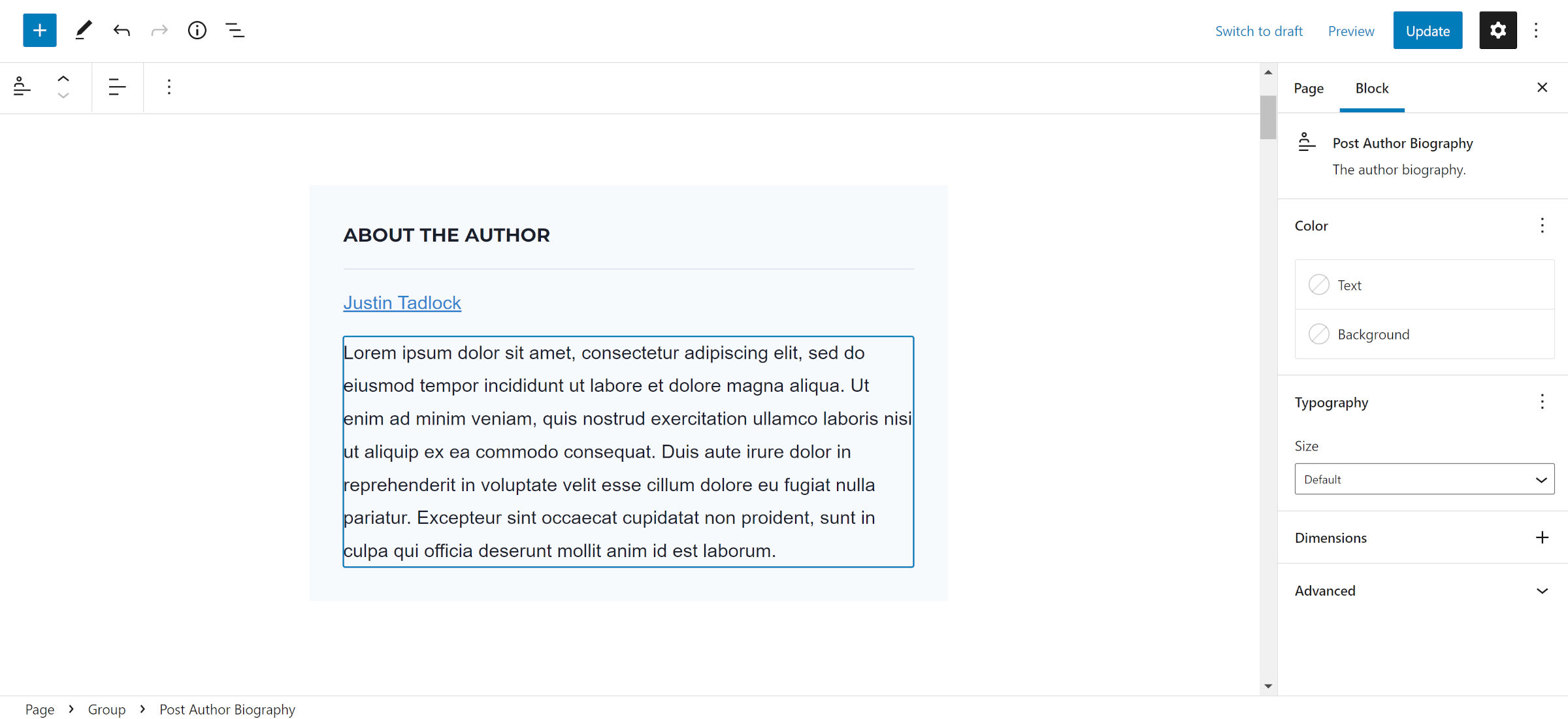Select Group in the breadcrumb bar
1568x719 pixels.
[x=106, y=709]
